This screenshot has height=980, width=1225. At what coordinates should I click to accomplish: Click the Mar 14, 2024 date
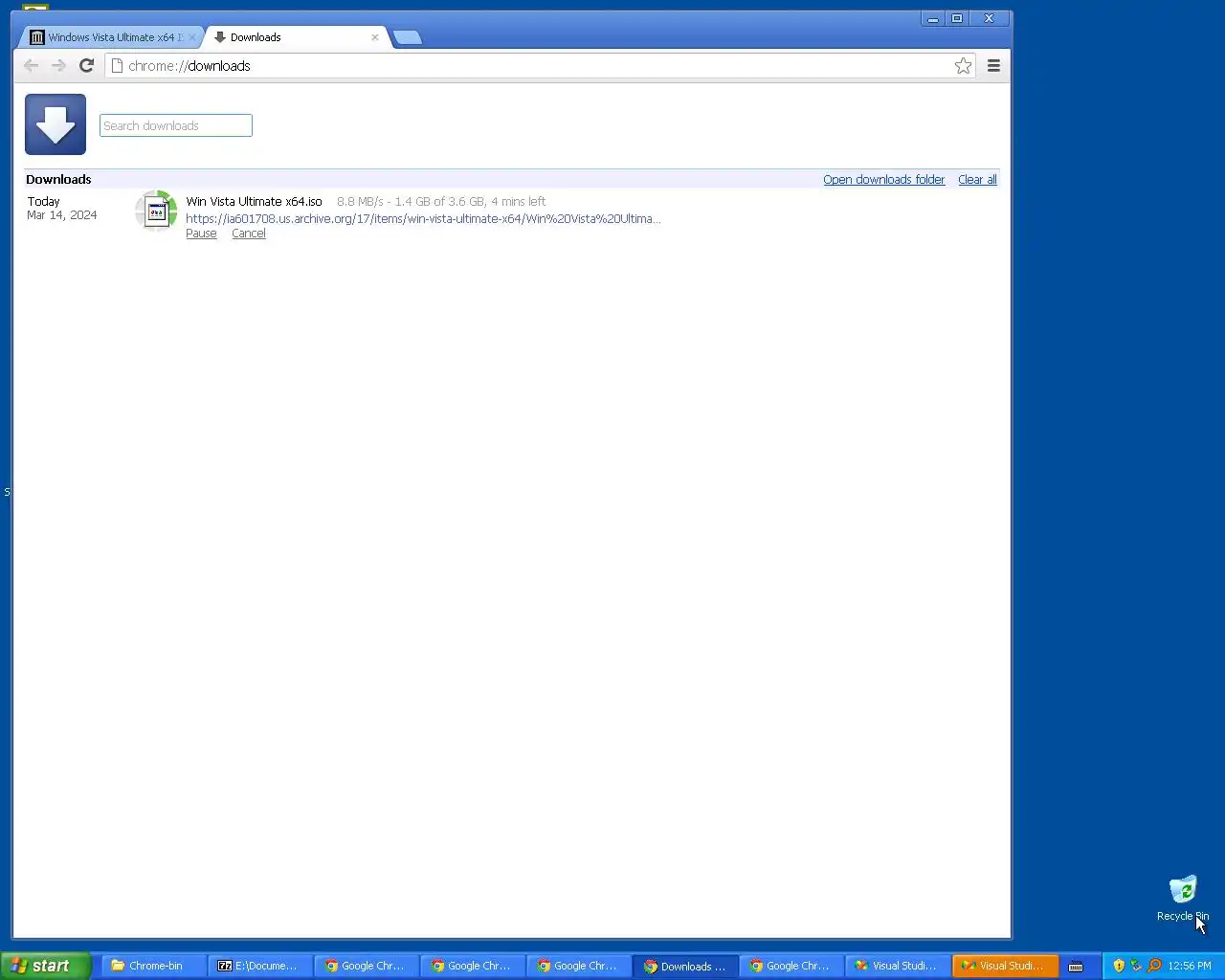coord(61,215)
